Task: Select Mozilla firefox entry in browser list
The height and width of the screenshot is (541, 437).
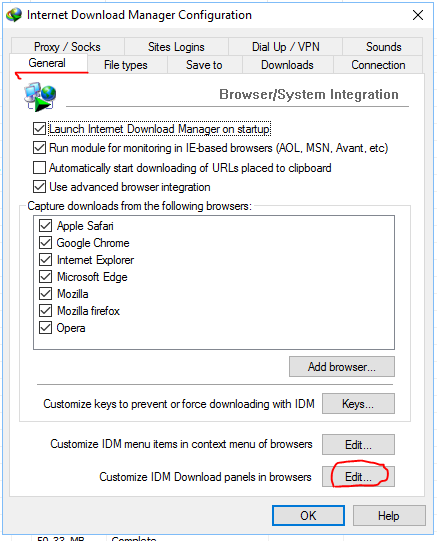Action: pyautogui.click(x=88, y=311)
